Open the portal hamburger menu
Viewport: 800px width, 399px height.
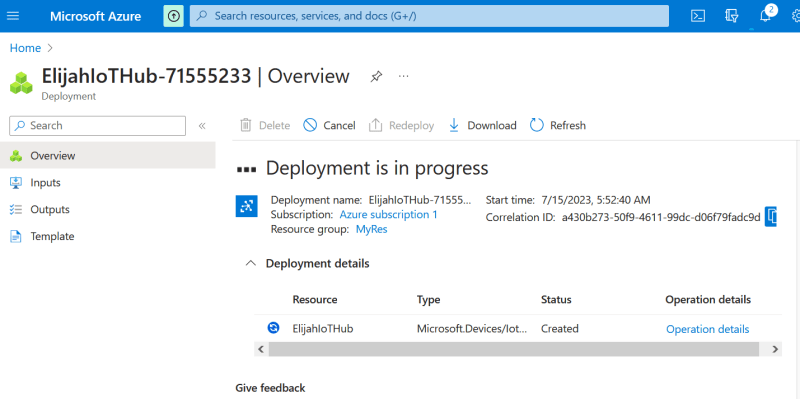[x=13, y=16]
